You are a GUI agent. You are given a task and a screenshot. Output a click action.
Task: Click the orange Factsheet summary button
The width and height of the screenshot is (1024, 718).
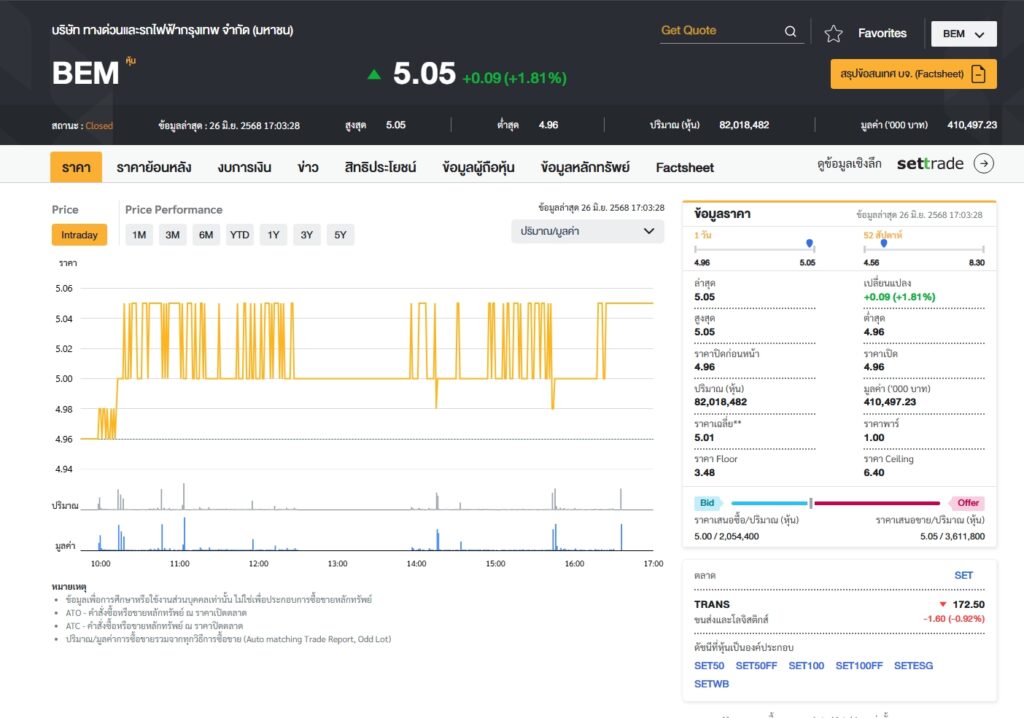[913, 74]
